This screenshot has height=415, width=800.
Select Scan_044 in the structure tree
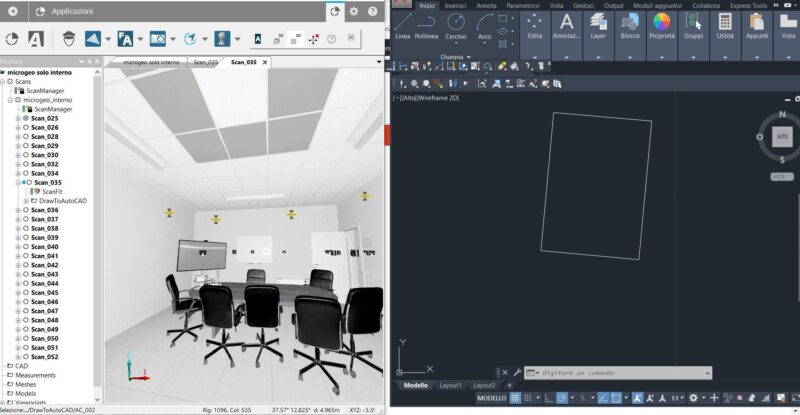[44, 283]
